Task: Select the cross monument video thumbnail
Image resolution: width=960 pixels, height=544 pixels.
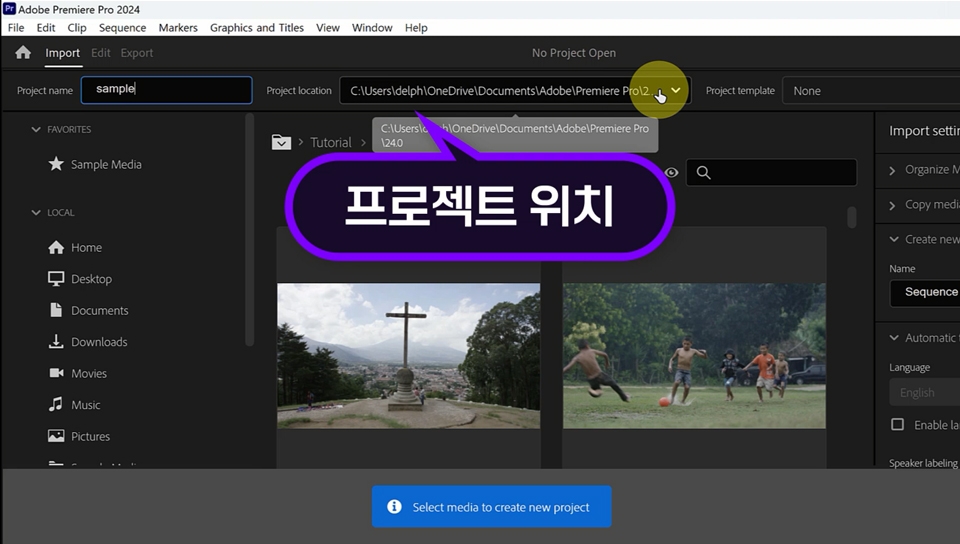Action: tap(409, 356)
